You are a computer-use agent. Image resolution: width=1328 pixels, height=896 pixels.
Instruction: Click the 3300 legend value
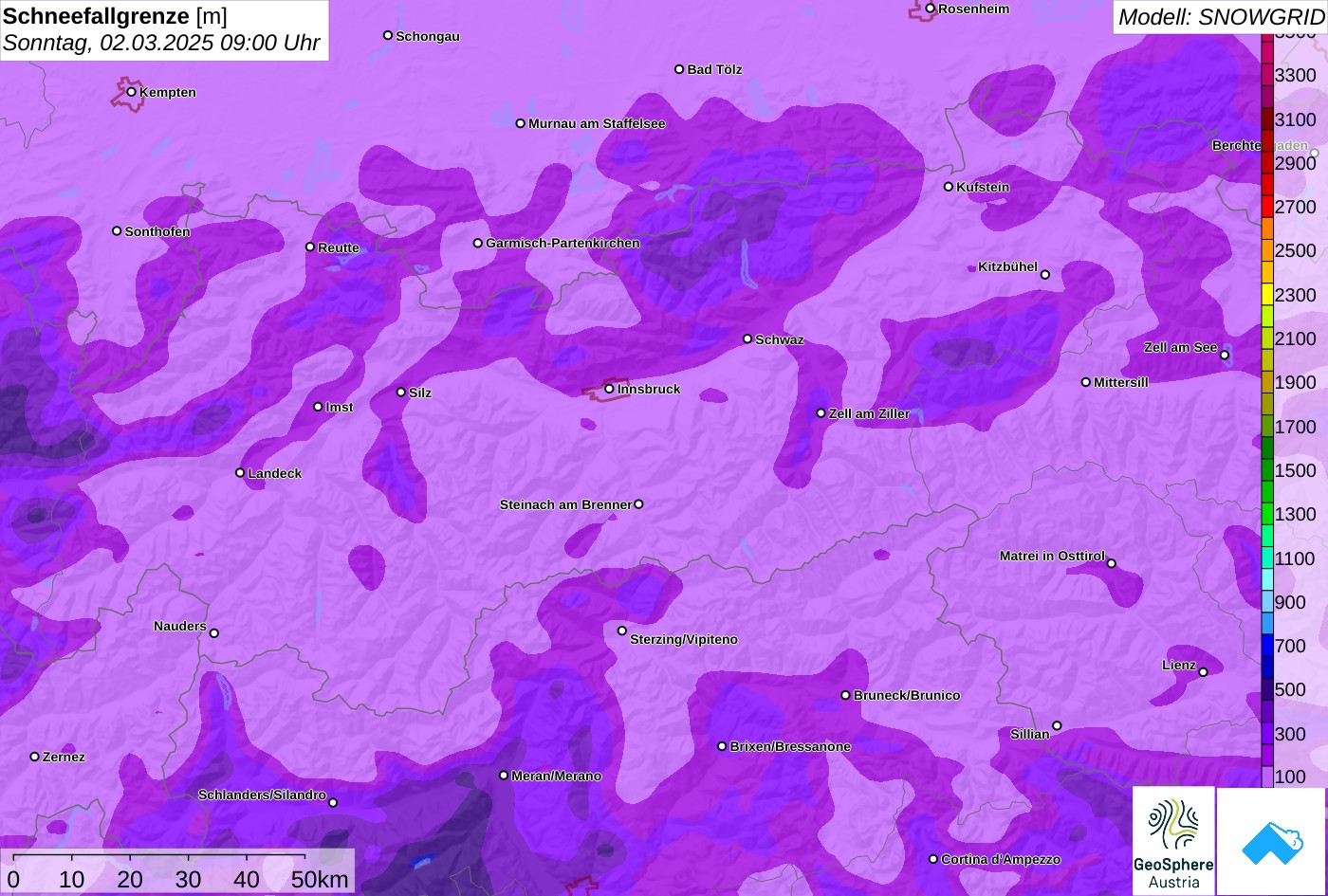click(1296, 75)
